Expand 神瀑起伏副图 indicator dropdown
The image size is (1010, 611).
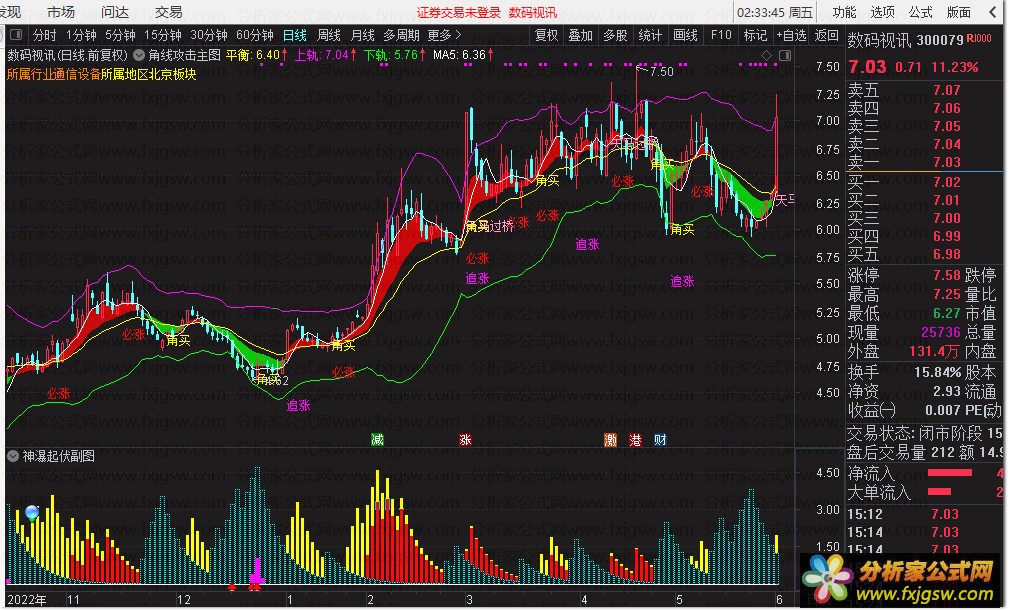[13, 456]
